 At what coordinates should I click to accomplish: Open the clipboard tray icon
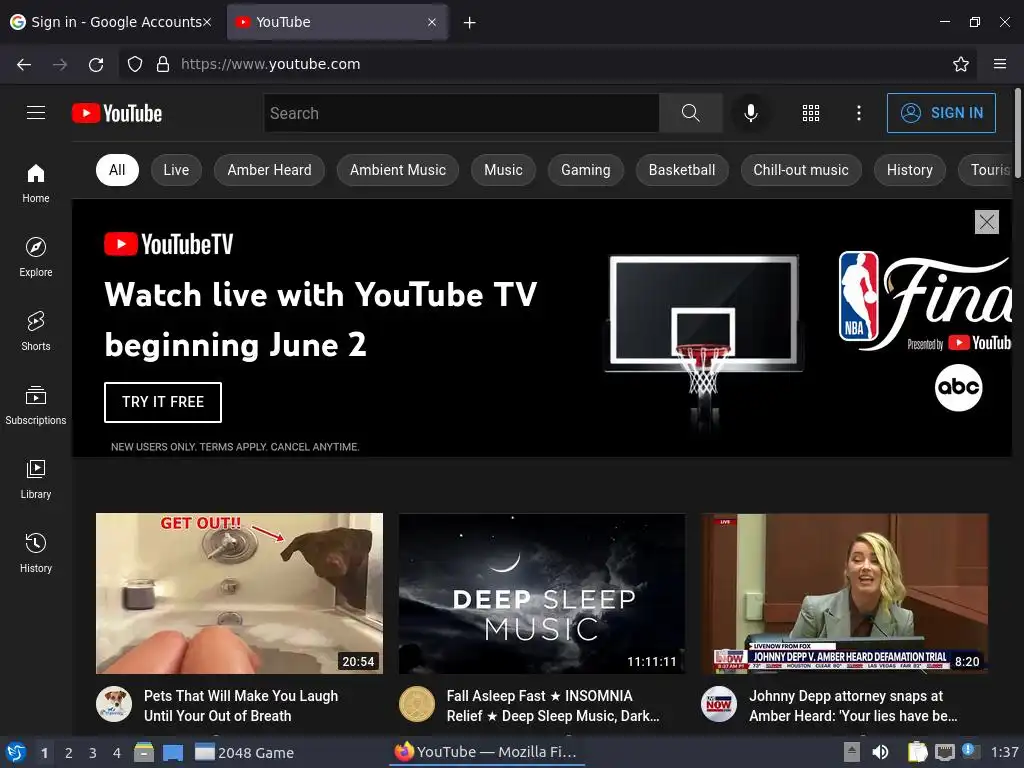[x=917, y=752]
